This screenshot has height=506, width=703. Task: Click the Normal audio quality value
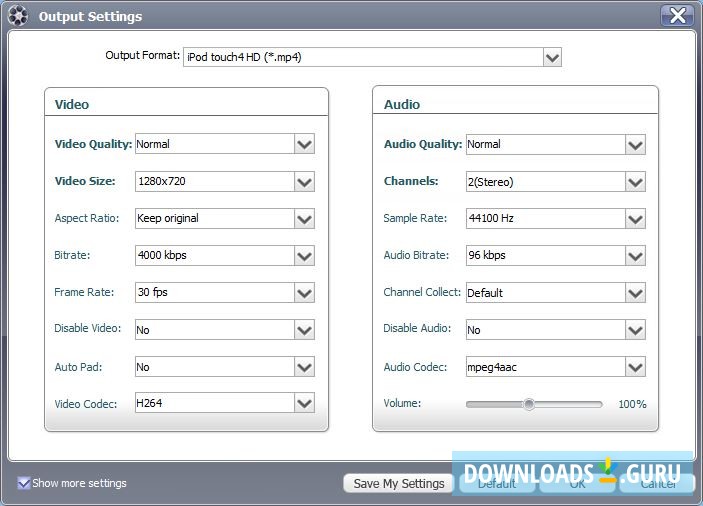(x=484, y=144)
